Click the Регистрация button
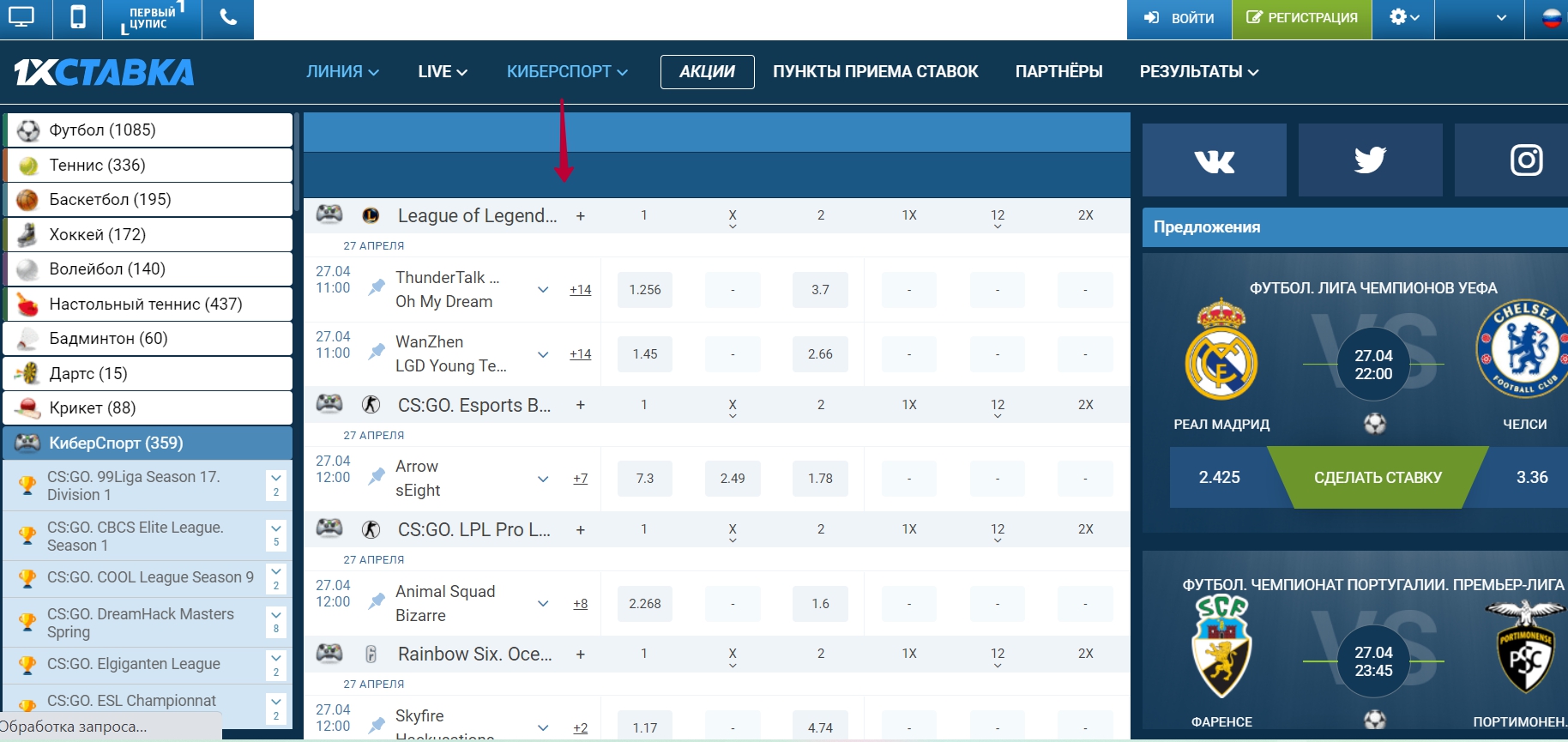The image size is (1568, 742). tap(1301, 18)
